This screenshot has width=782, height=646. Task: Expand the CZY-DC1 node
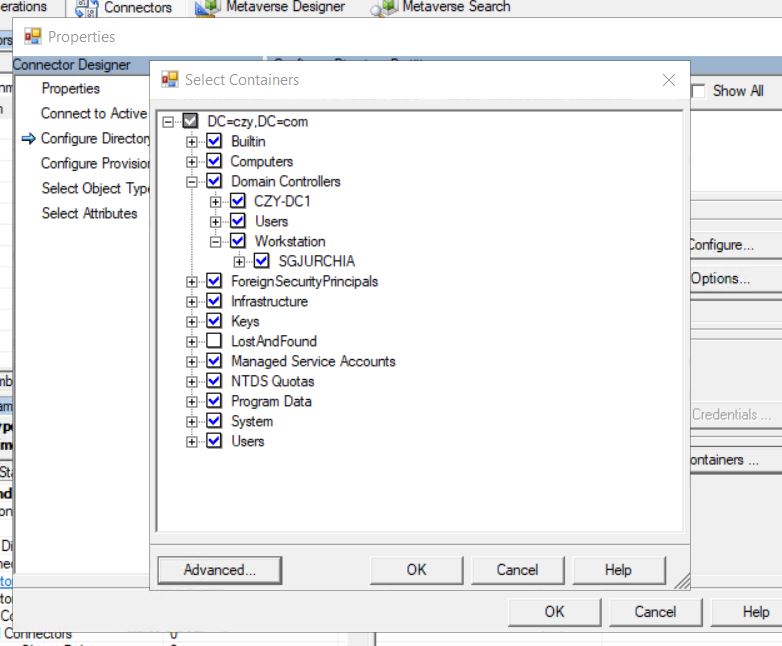(215, 202)
